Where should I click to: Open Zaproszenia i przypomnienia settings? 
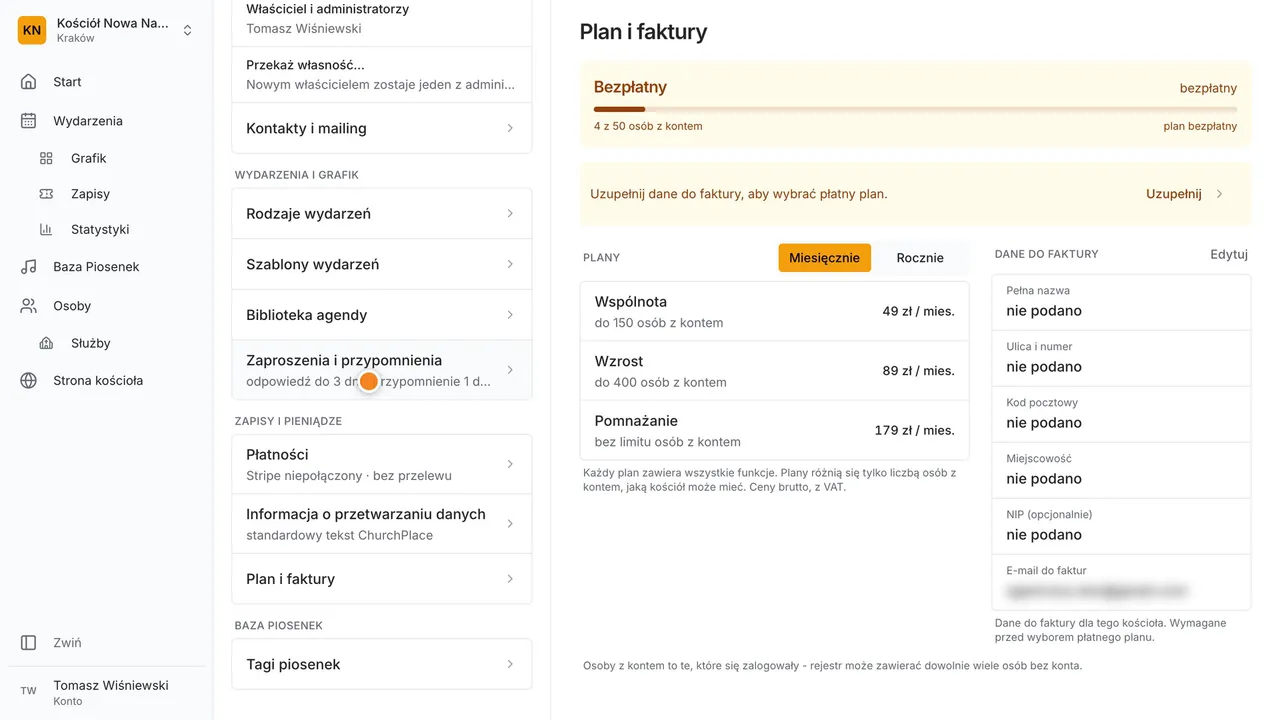[382, 370]
